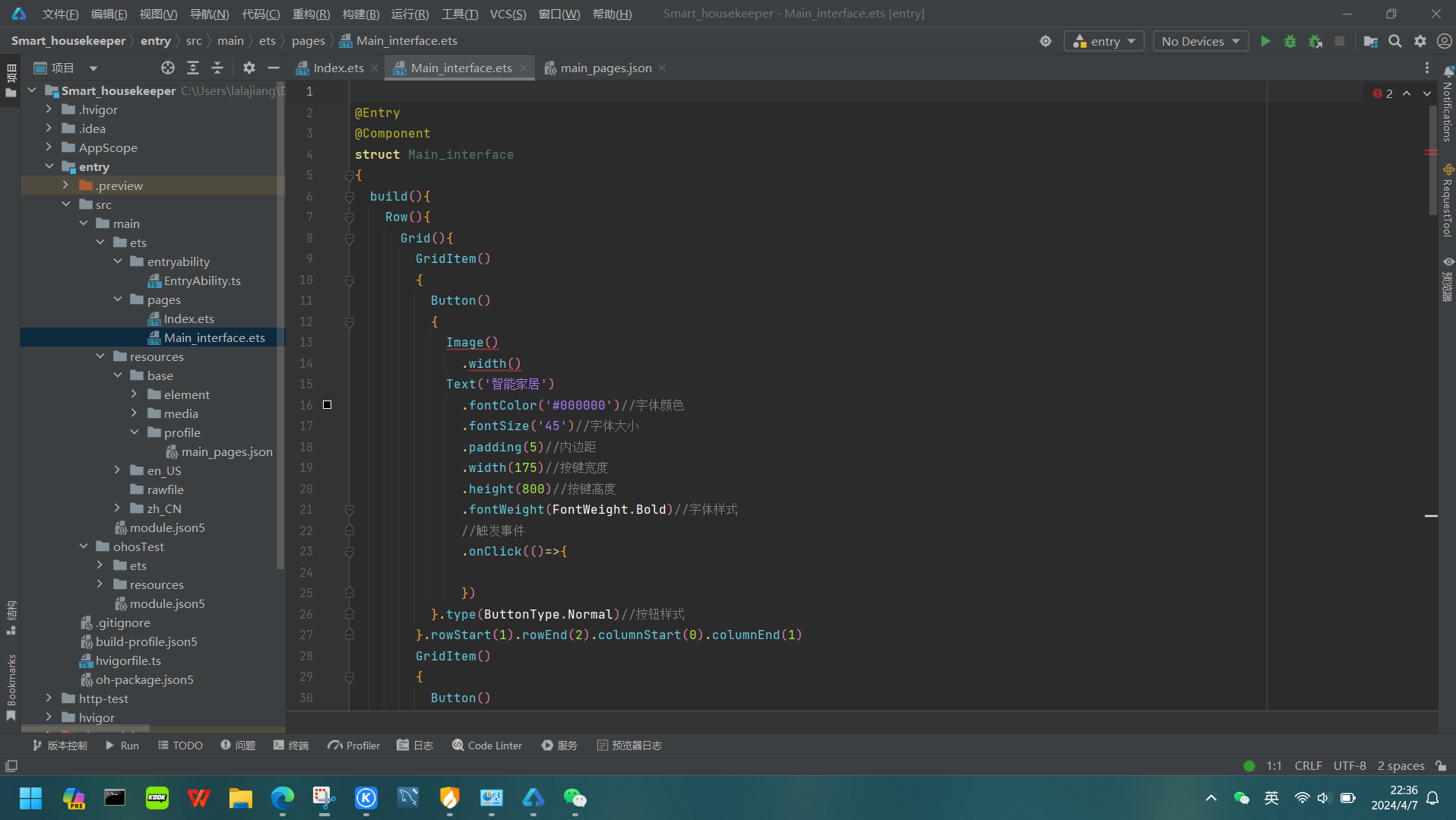This screenshot has height=820, width=1456.
Task: Open the Previewer side panel
Action: coord(1448,279)
